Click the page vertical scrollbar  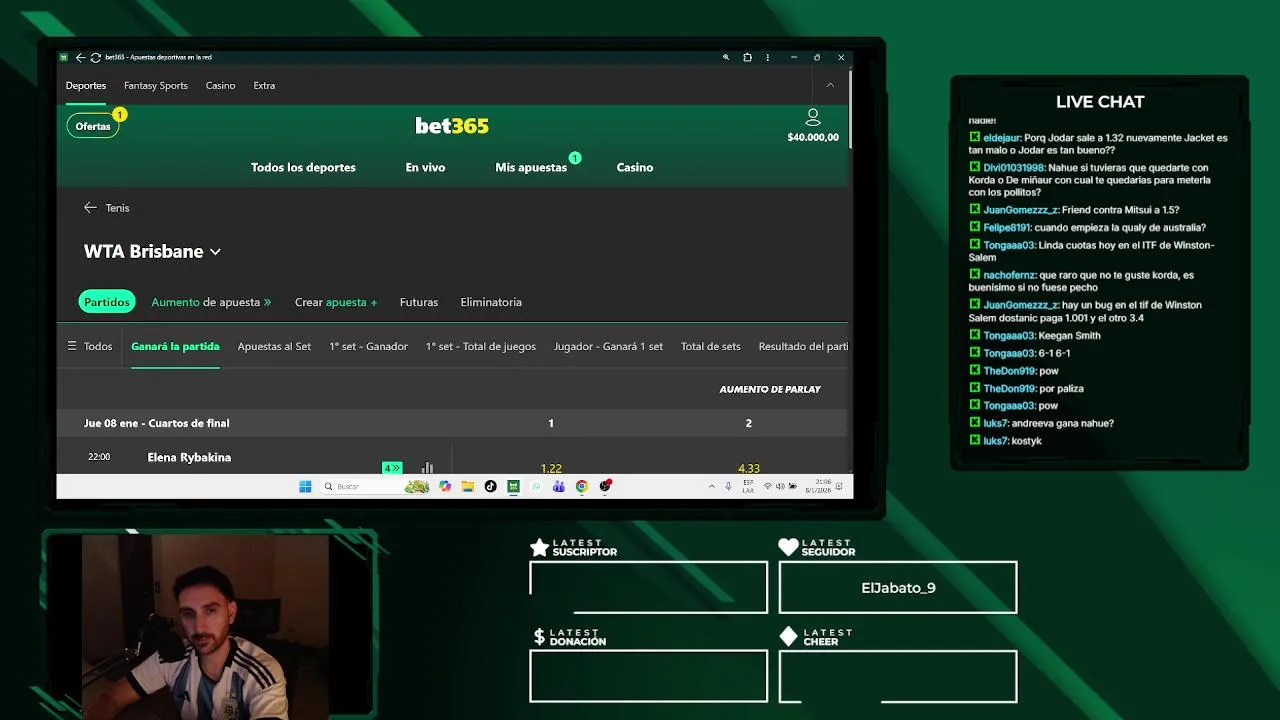(850, 108)
